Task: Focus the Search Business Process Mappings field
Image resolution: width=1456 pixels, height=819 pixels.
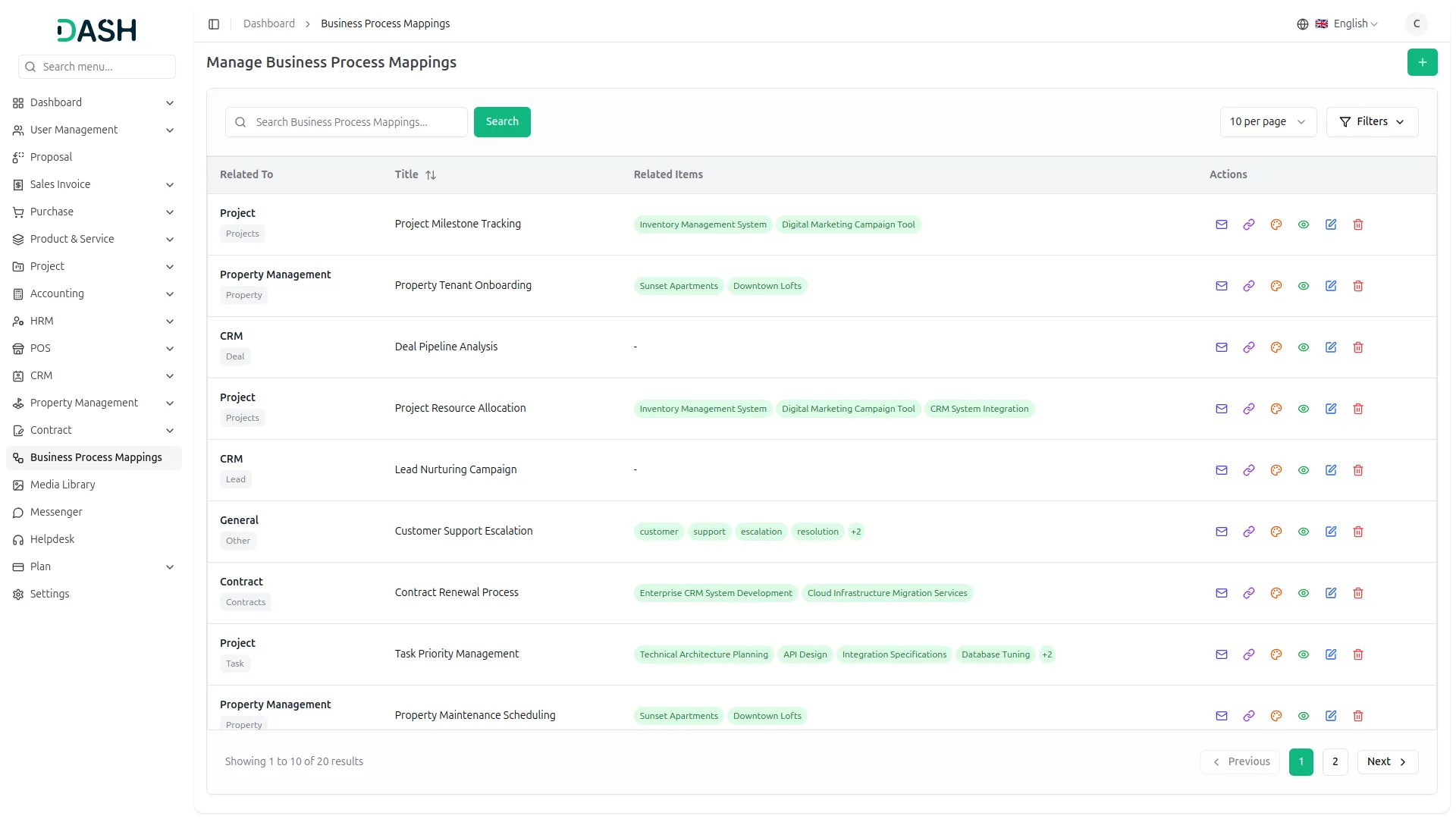Action: tap(356, 122)
